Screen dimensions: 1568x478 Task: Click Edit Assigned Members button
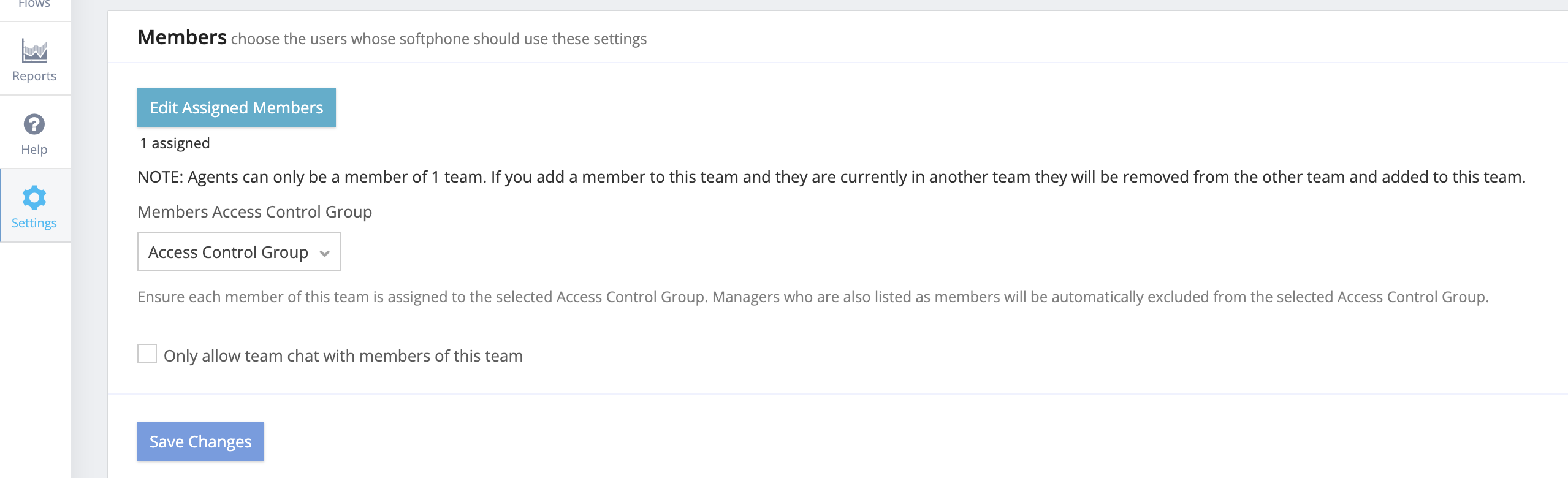tap(236, 107)
